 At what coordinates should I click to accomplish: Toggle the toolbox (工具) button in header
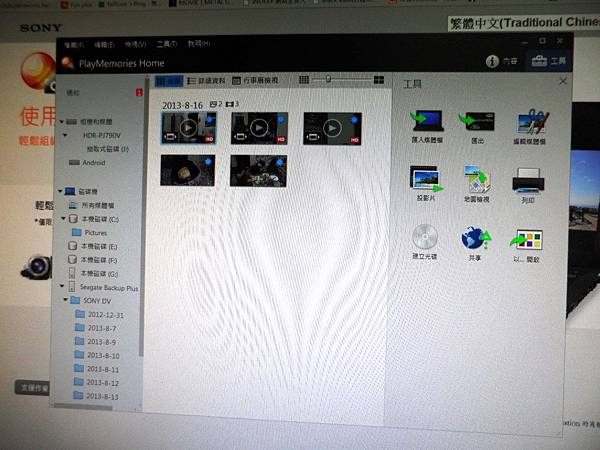click(548, 61)
